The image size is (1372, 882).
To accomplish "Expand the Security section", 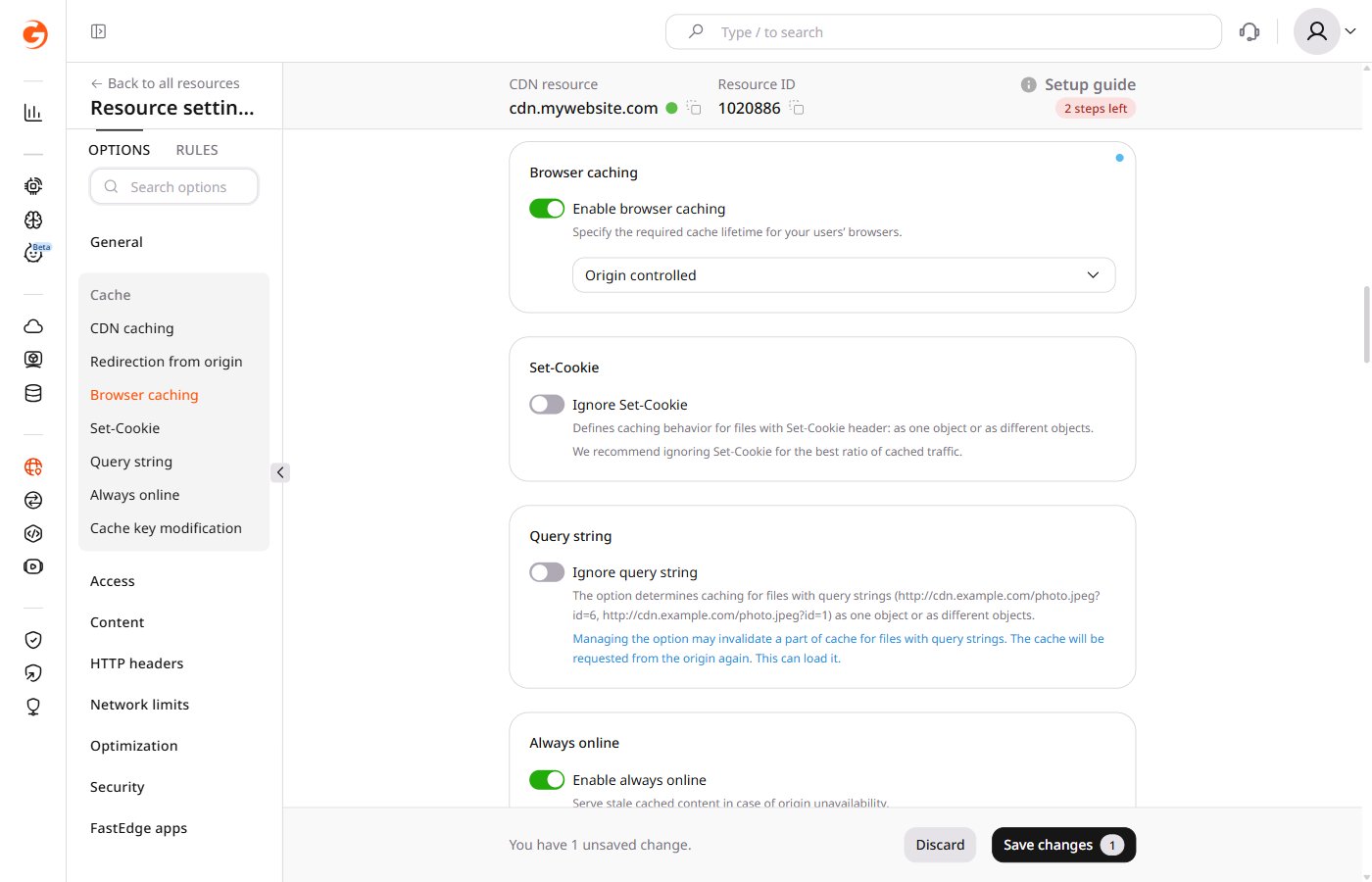I will [117, 787].
